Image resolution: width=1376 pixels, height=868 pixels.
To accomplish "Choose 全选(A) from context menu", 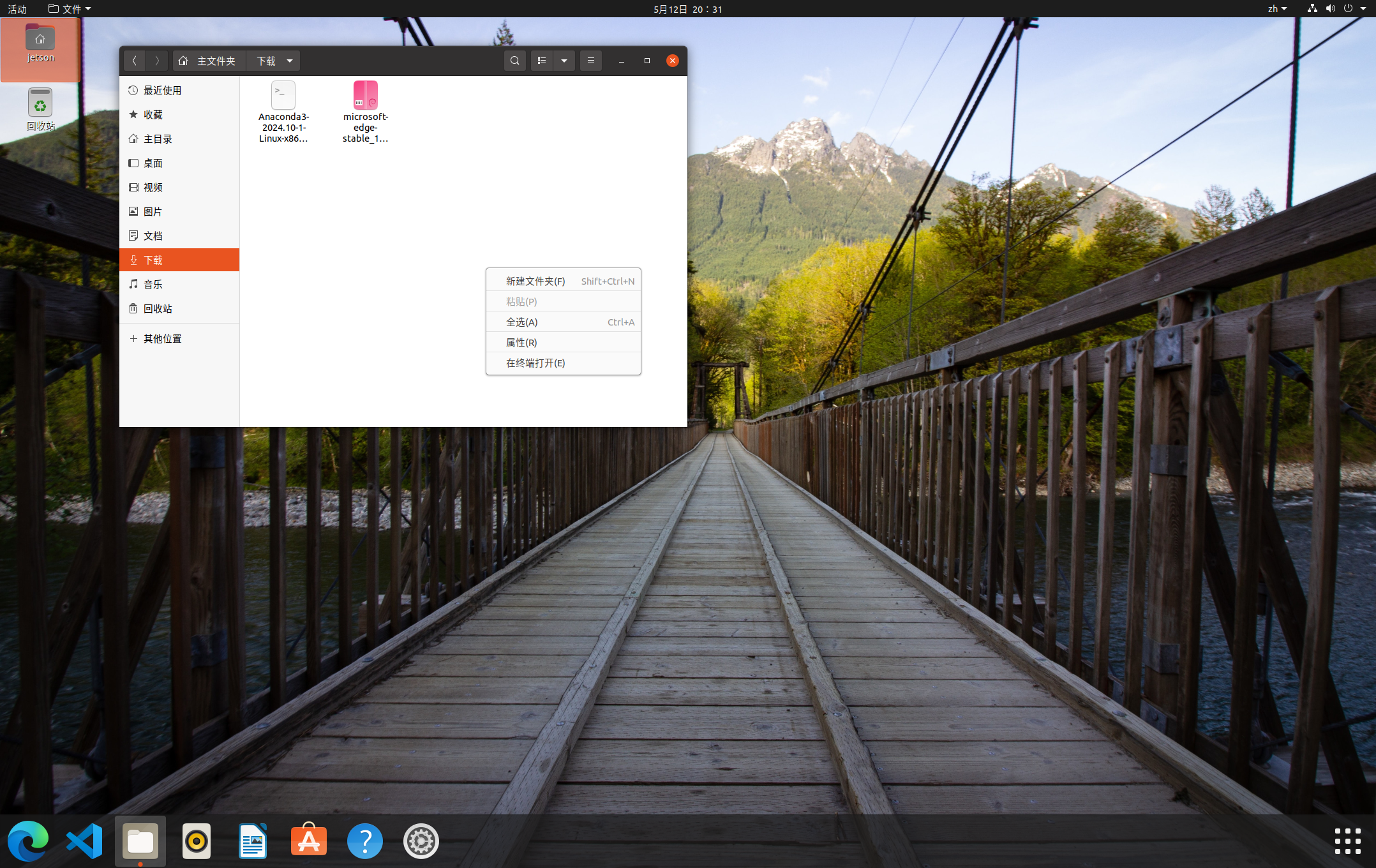I will [x=564, y=322].
